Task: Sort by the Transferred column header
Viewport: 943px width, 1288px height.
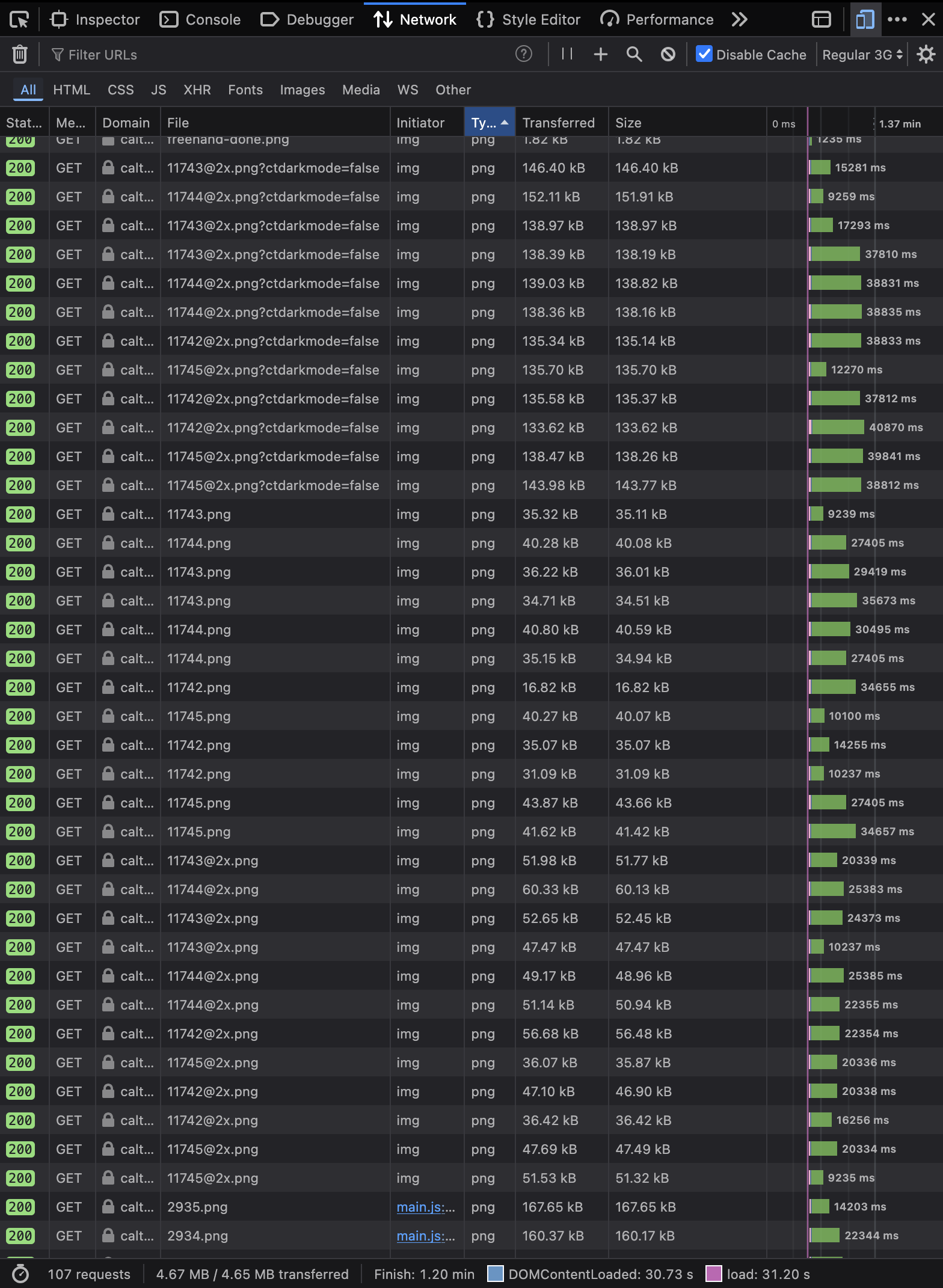Action: [558, 123]
